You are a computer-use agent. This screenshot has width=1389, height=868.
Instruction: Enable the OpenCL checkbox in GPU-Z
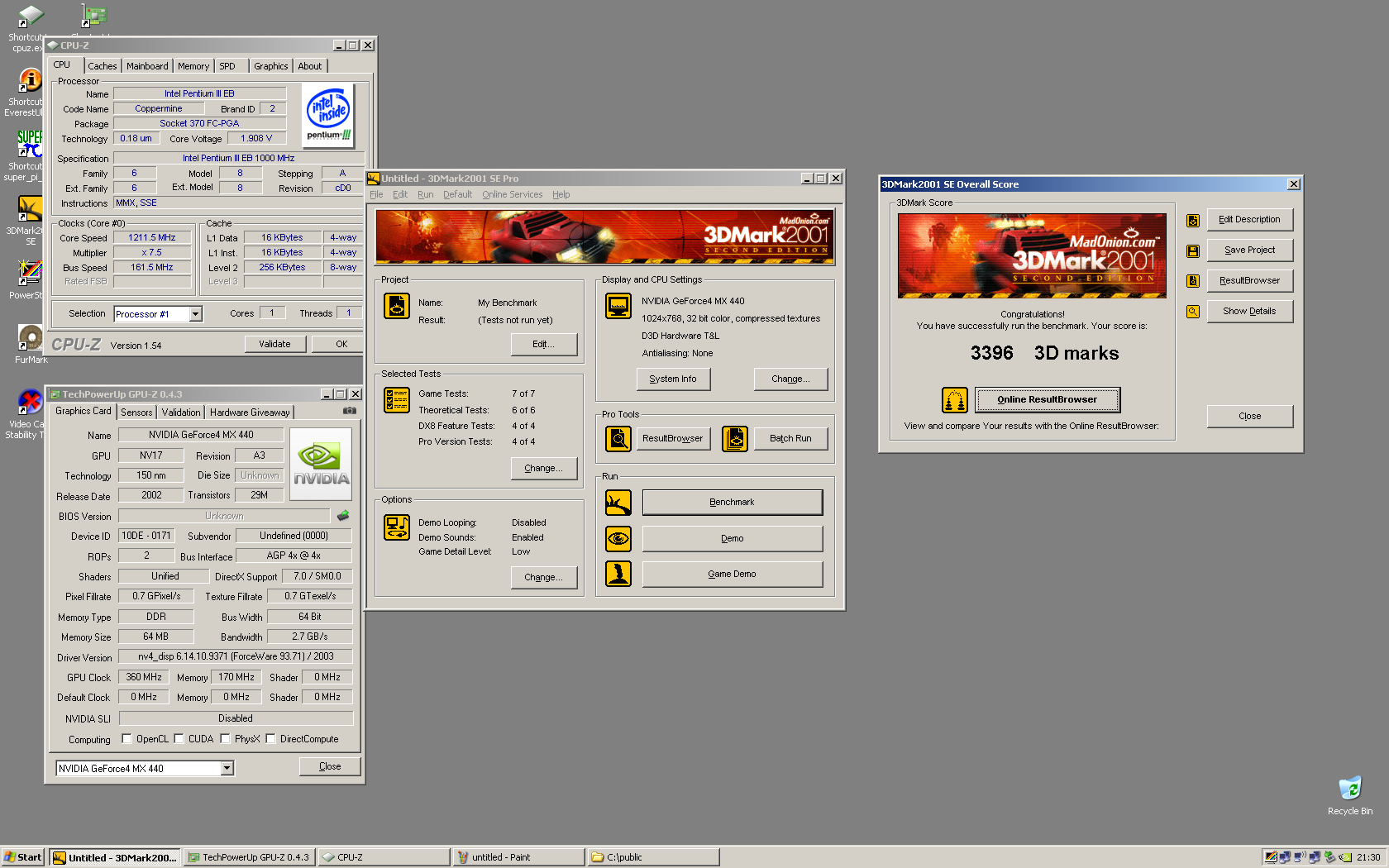(x=126, y=739)
